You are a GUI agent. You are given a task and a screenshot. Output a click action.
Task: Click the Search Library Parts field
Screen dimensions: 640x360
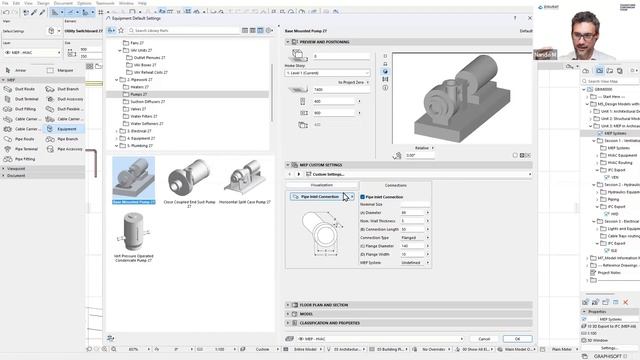(x=186, y=31)
